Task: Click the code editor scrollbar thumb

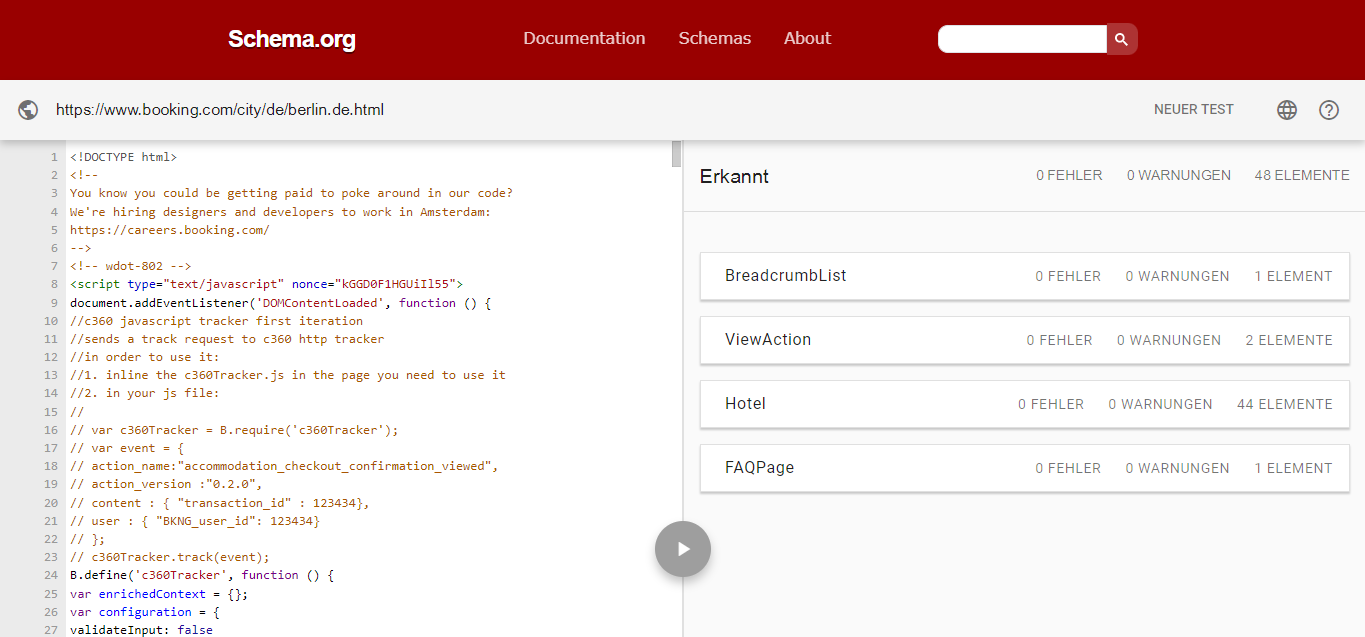Action: [x=677, y=154]
